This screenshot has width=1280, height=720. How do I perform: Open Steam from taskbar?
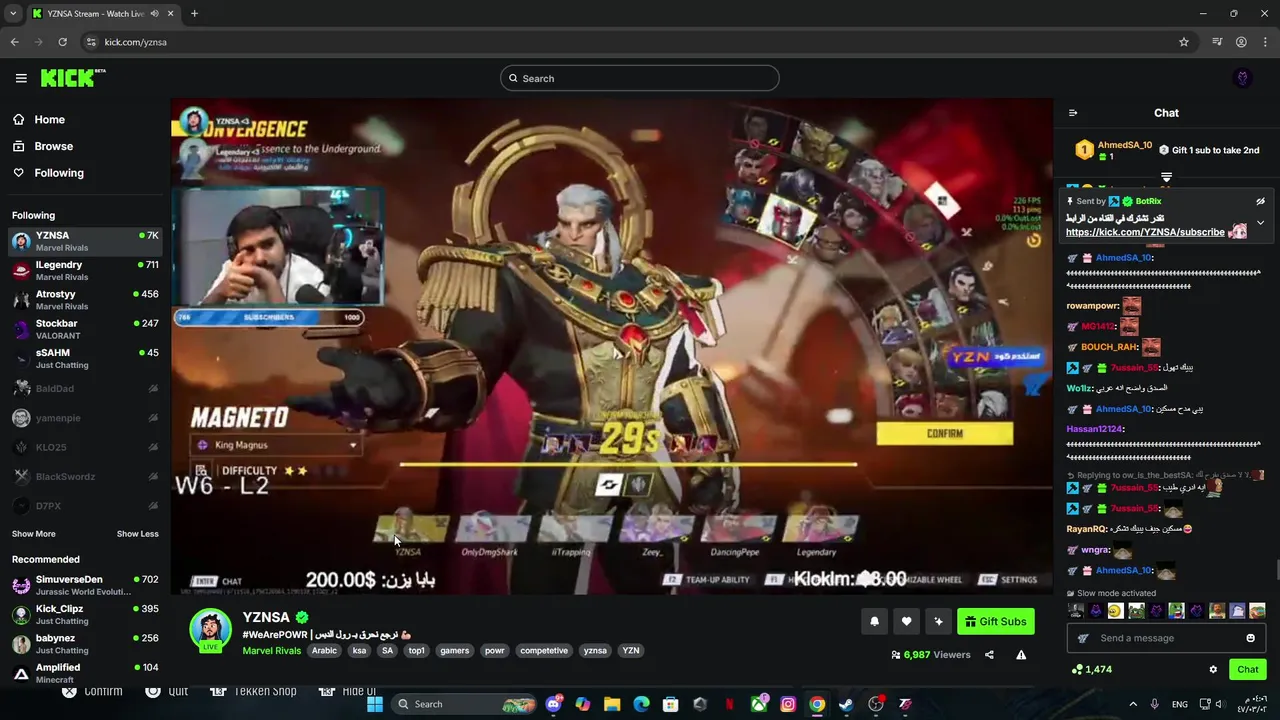coord(846,704)
